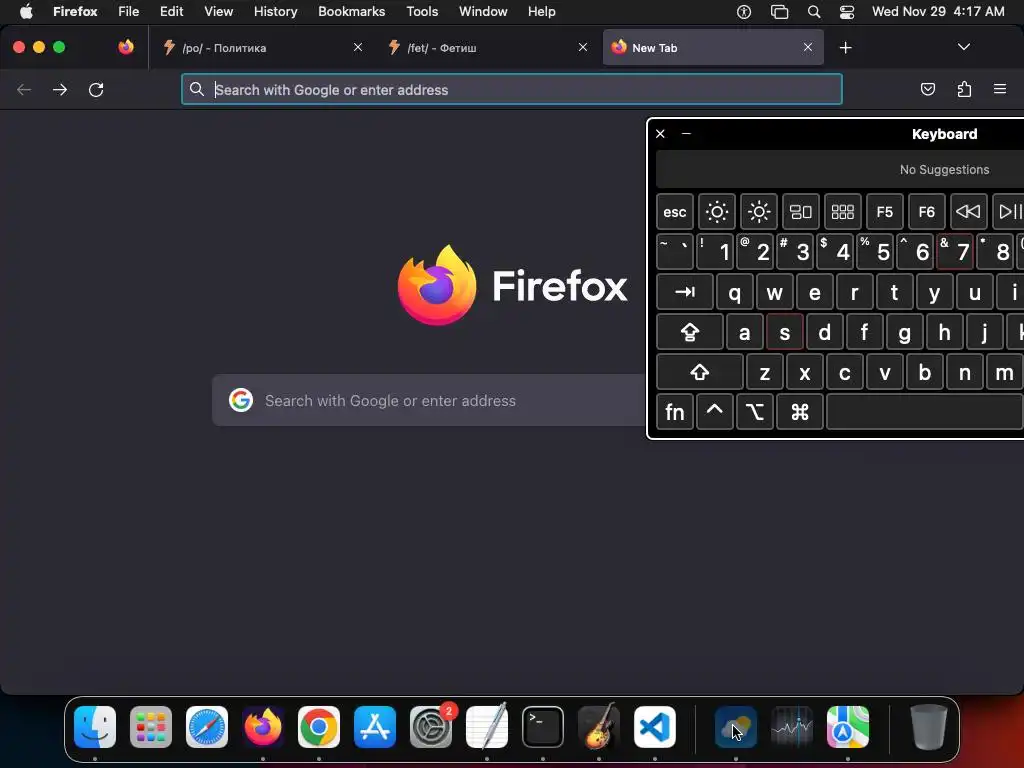
Task: Toggle shift key on virtual keyboard
Action: (699, 372)
